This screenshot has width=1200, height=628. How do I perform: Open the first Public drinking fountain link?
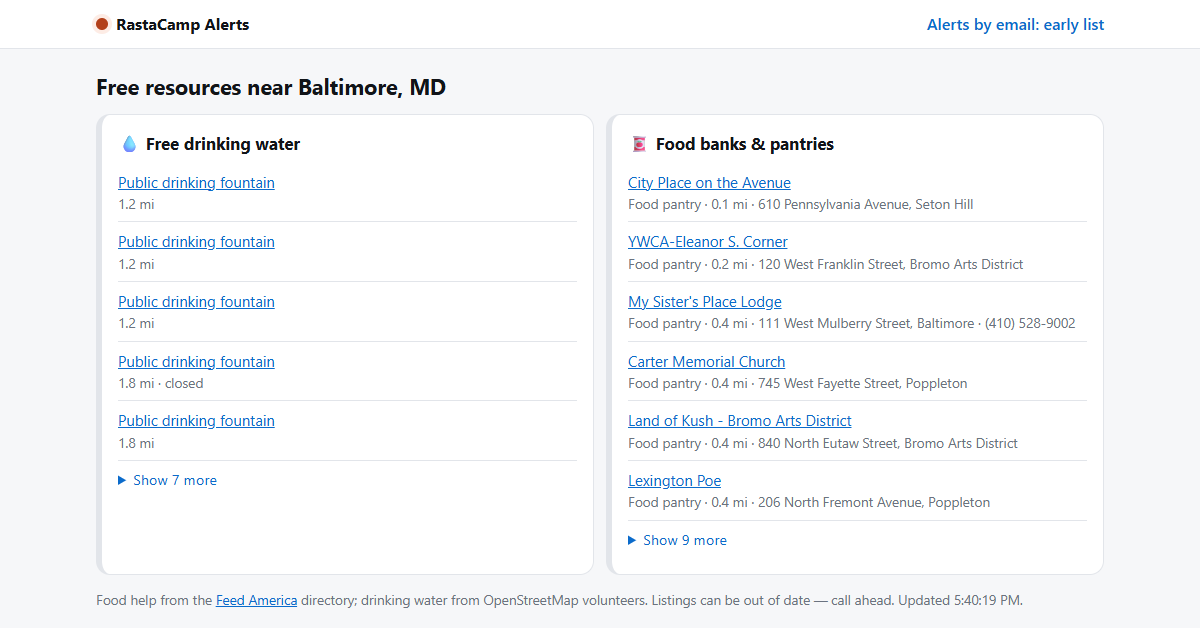(196, 183)
